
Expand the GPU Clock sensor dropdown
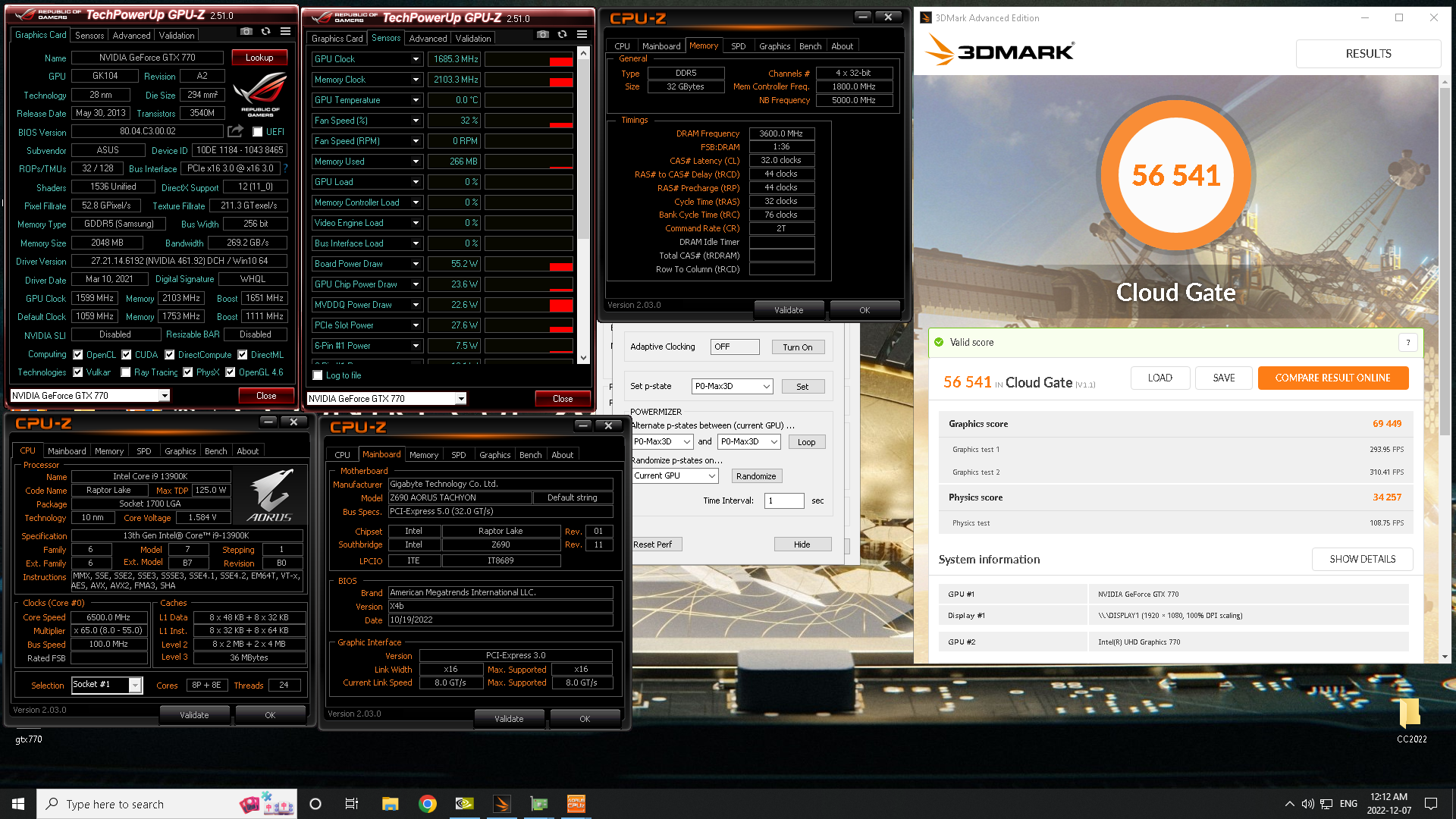[x=416, y=59]
